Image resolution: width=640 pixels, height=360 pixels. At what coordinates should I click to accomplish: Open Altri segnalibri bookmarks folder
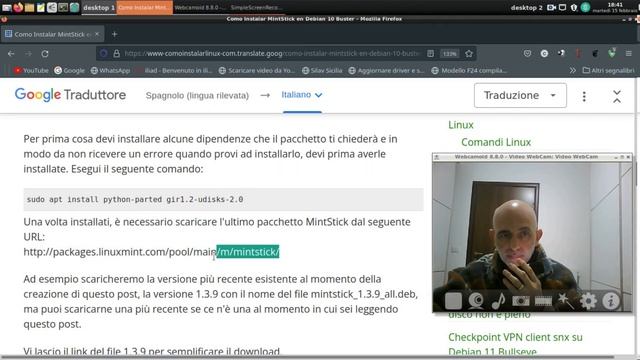pyautogui.click(x=608, y=70)
